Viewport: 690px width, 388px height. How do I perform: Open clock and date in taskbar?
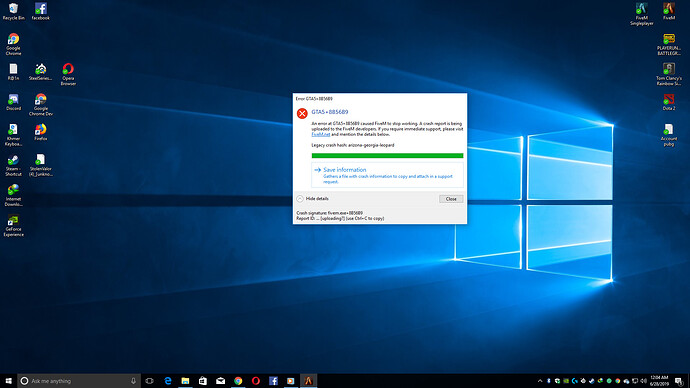(659, 381)
